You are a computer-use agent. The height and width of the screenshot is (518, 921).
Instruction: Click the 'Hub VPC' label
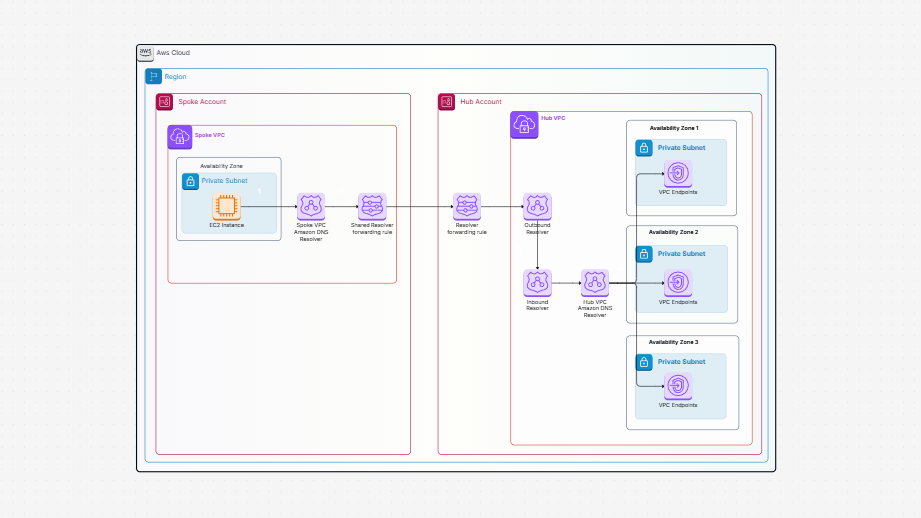point(553,118)
